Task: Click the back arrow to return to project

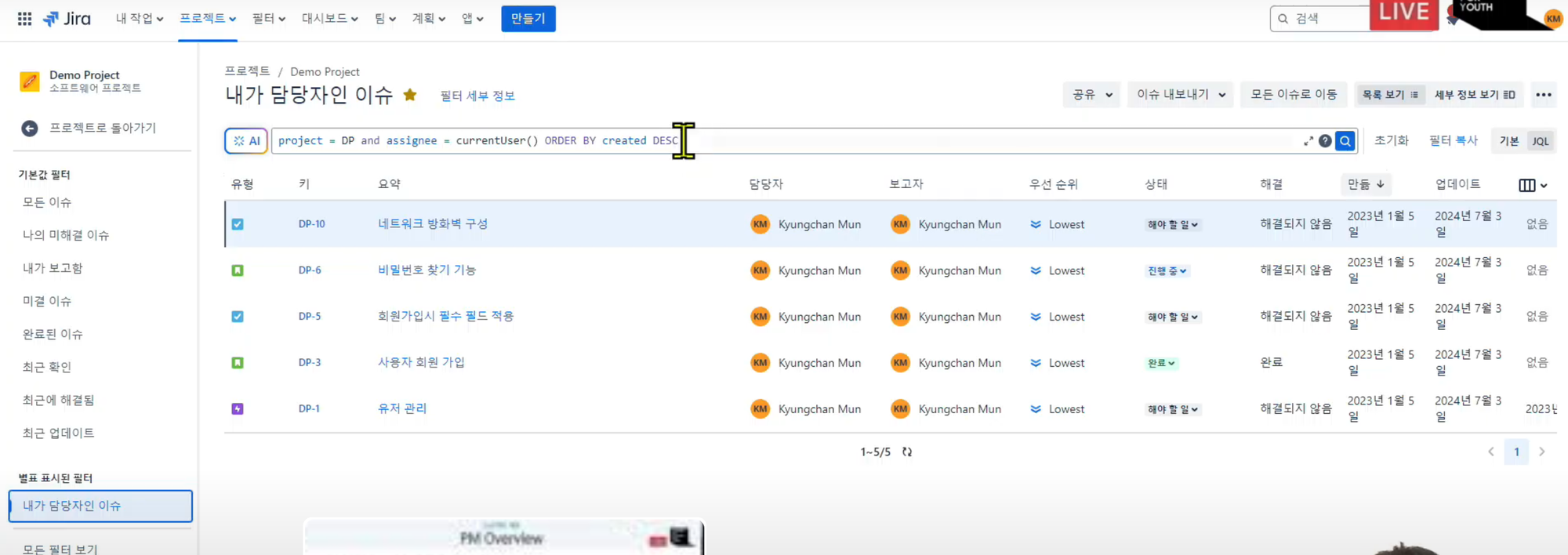Action: 30,129
